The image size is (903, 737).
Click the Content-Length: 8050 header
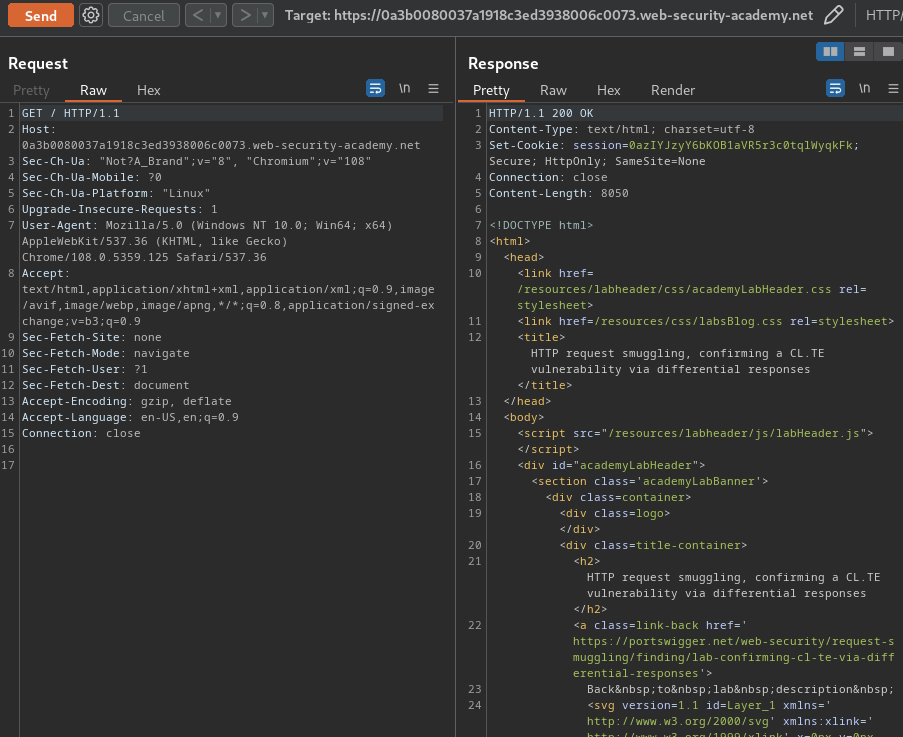tap(559, 193)
